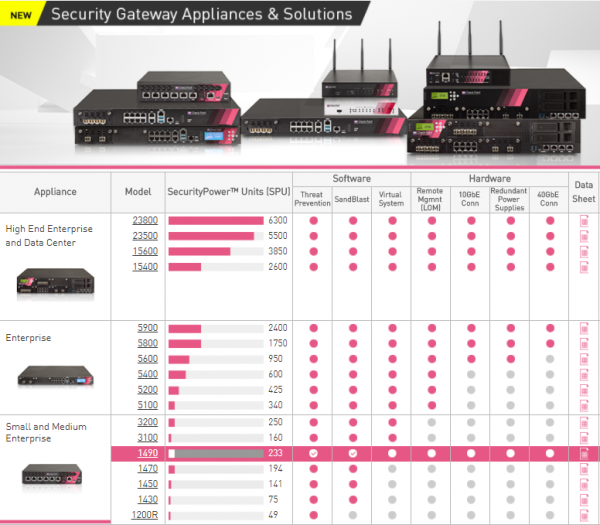The image size is (600, 525).
Task: Open data sheet icon for model 5400
Action: 584,374
